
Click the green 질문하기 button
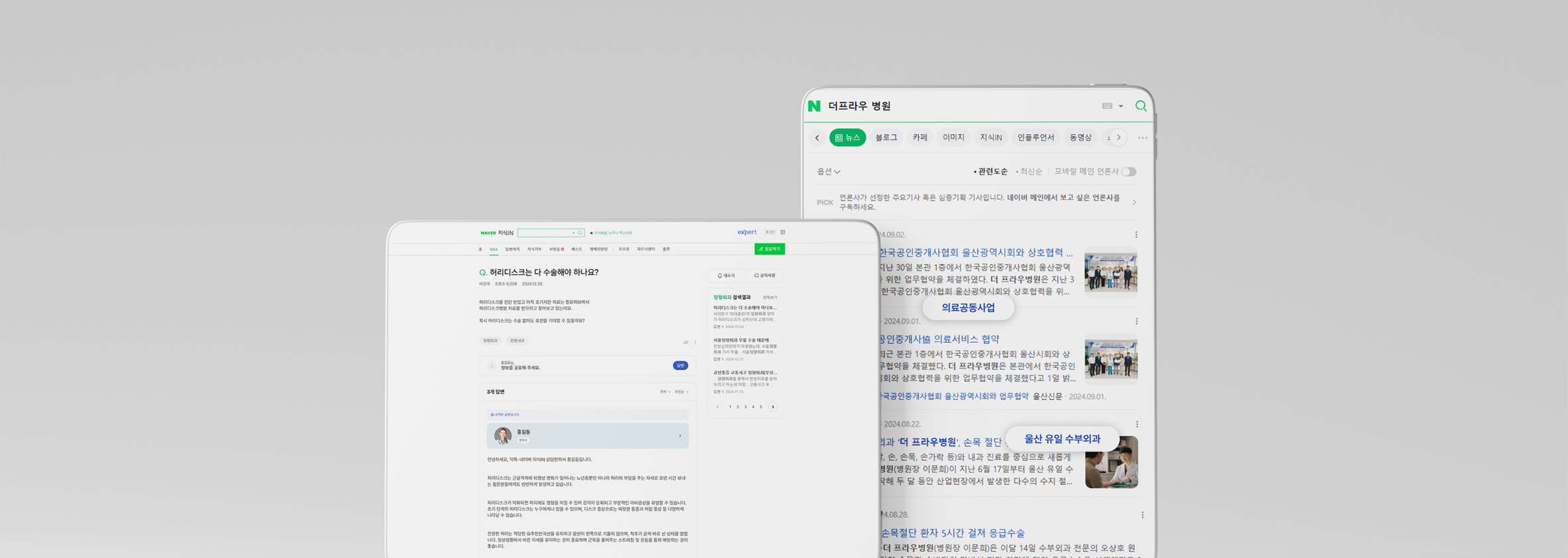point(769,249)
